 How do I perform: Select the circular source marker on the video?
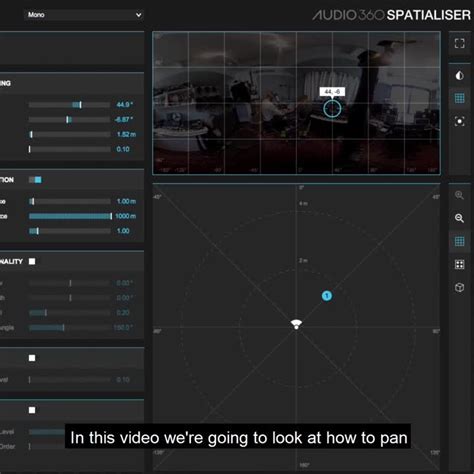(332, 109)
